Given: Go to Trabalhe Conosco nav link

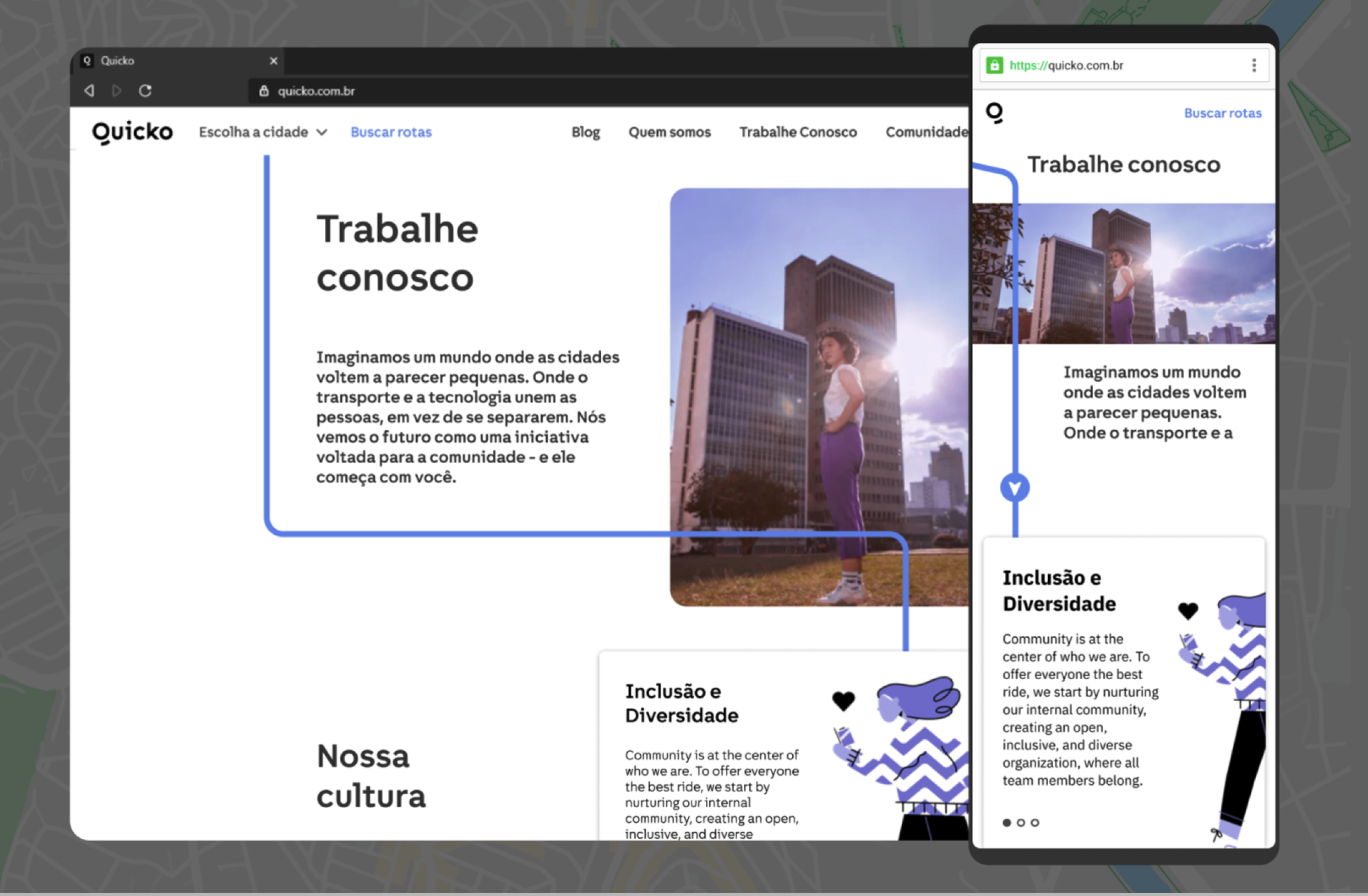Looking at the screenshot, I should 798,132.
